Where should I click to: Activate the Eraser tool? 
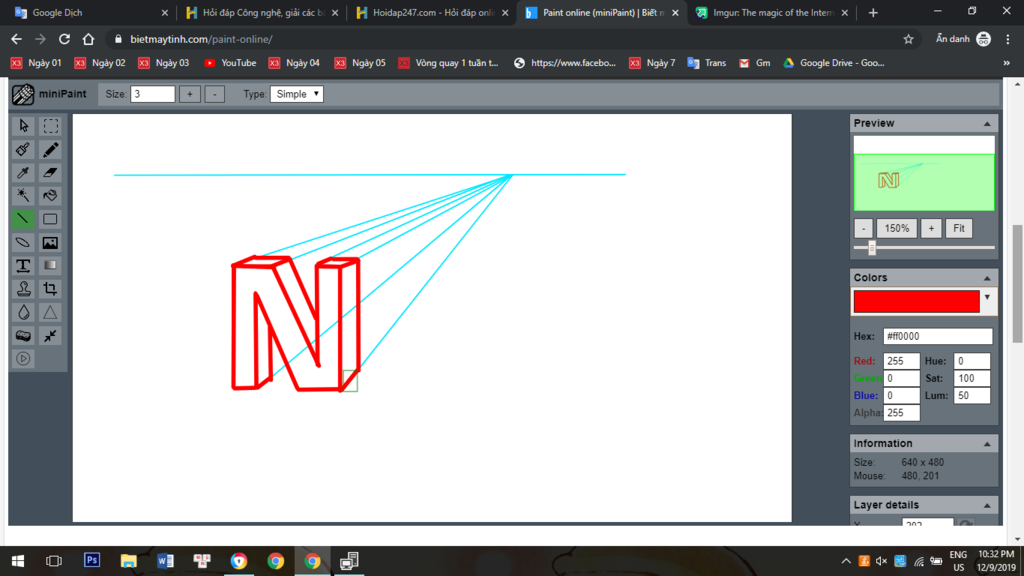[x=50, y=172]
